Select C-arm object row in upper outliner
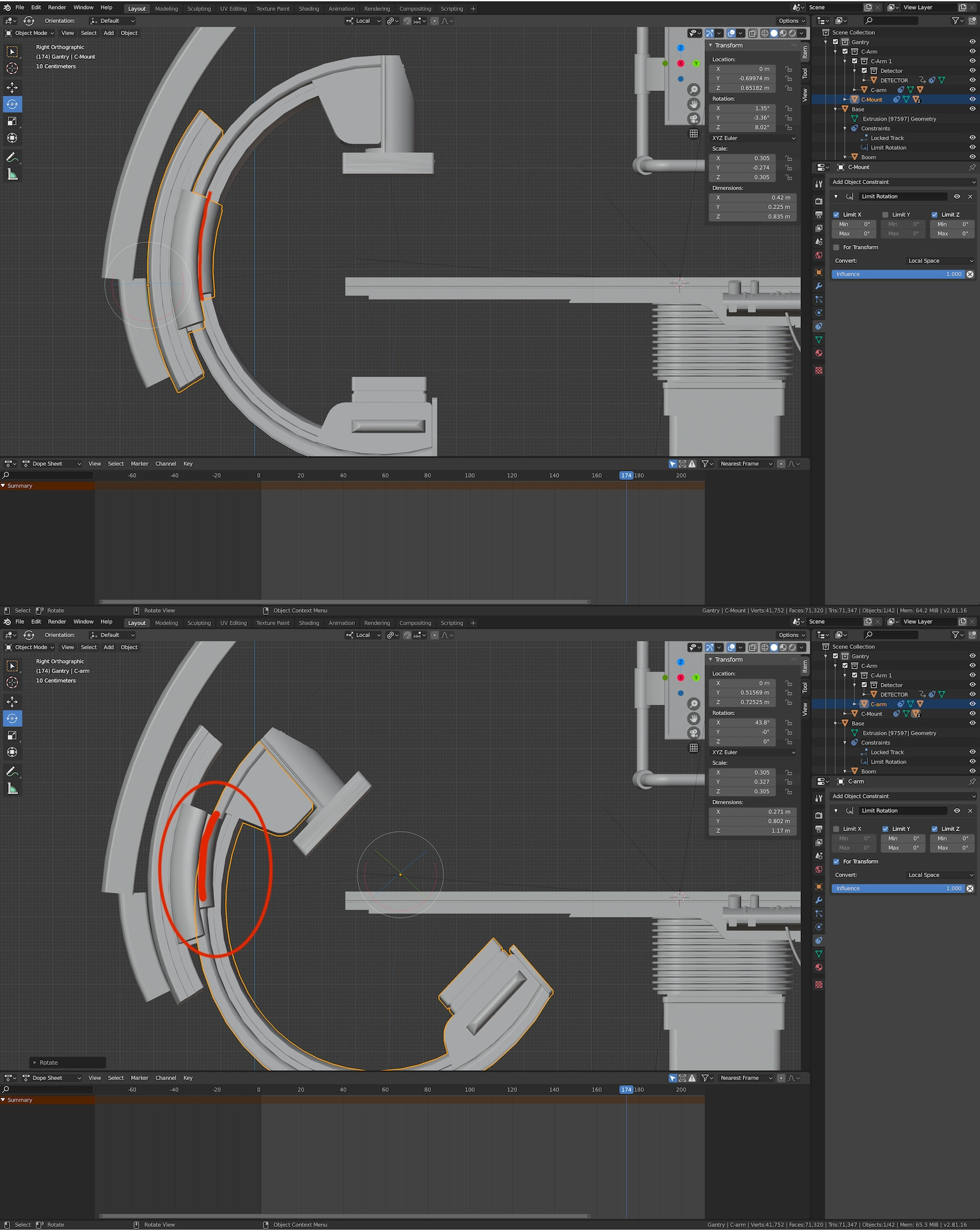This screenshot has width=980, height=1231. pos(879,90)
